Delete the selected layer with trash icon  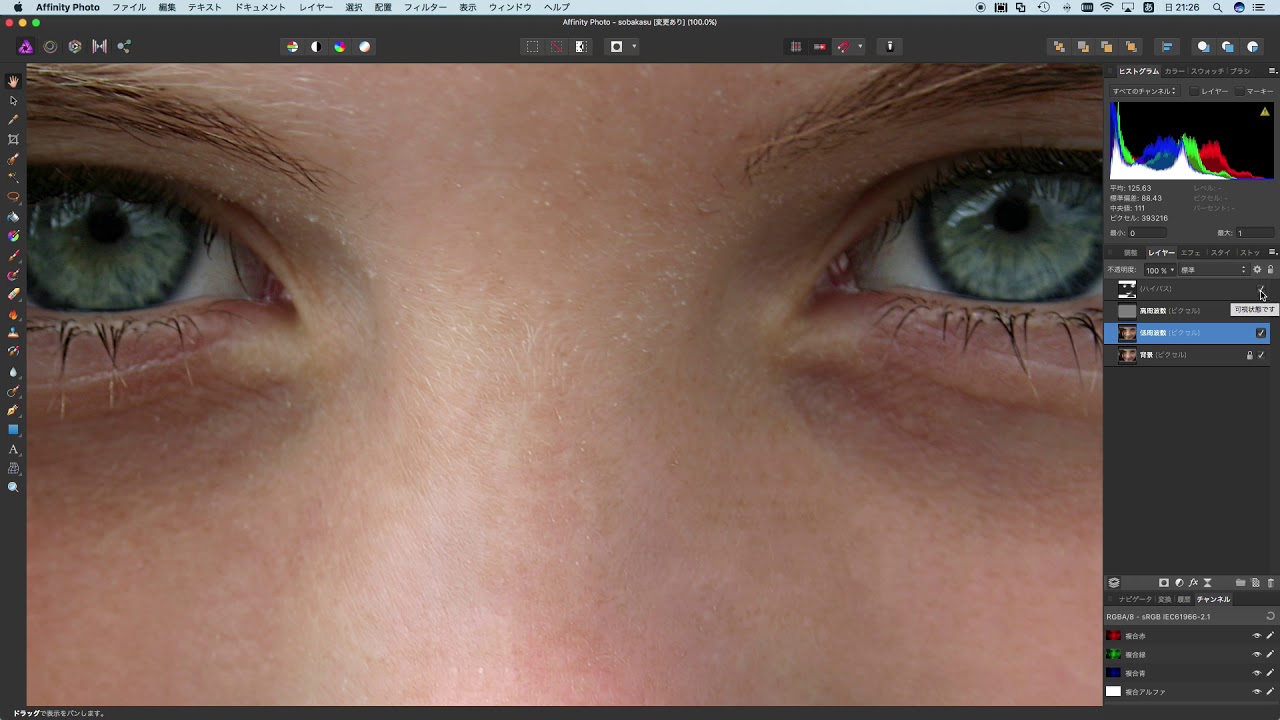click(x=1271, y=582)
